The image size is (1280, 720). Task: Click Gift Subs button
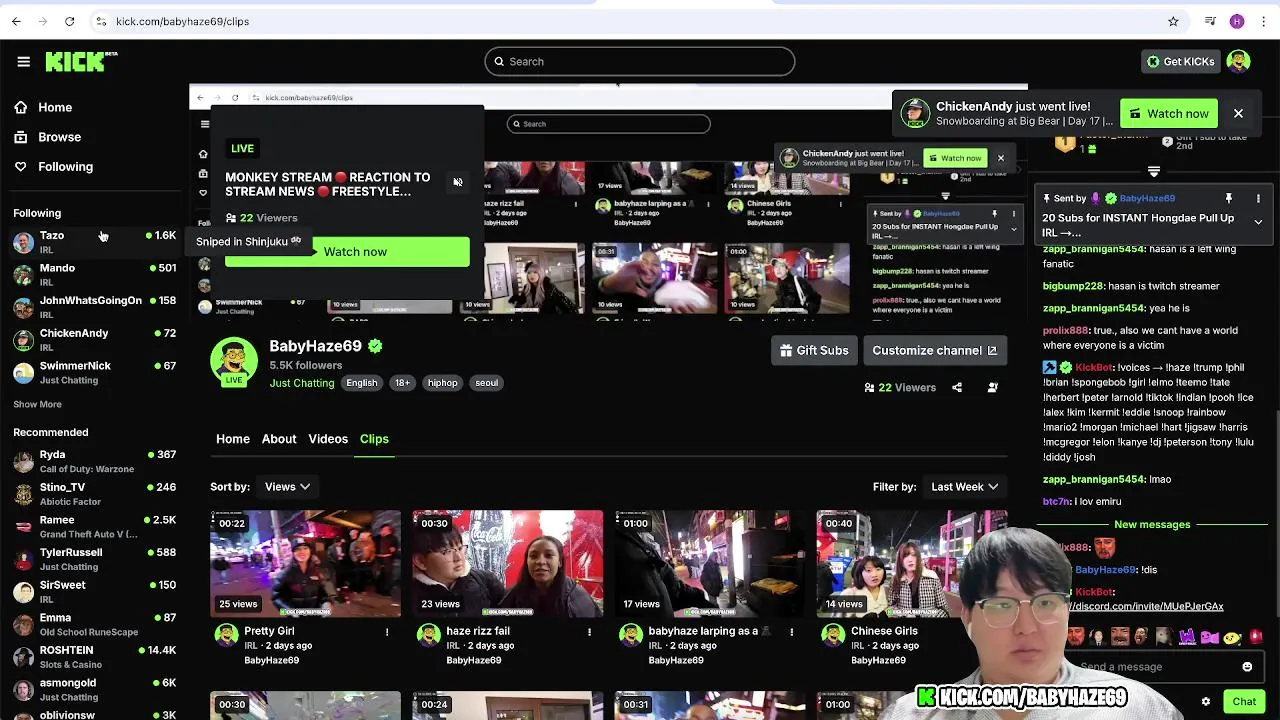[814, 351]
